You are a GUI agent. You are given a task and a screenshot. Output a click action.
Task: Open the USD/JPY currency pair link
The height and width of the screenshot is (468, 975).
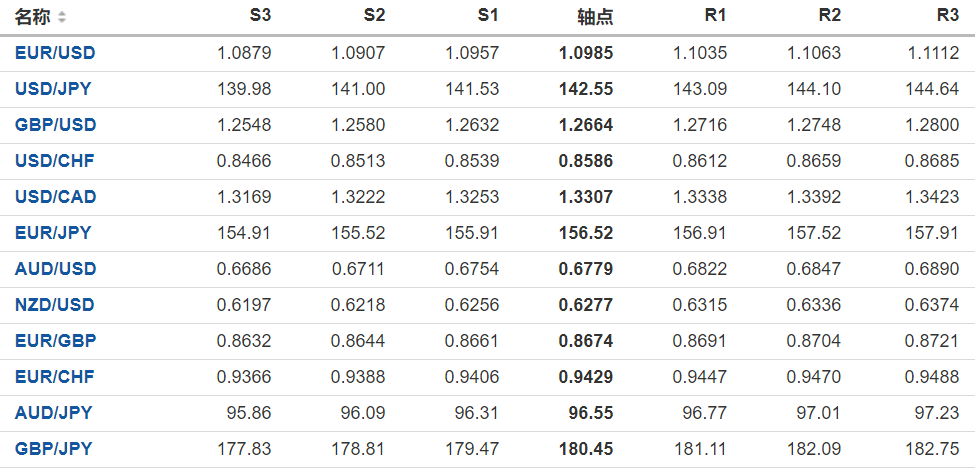tap(53, 89)
